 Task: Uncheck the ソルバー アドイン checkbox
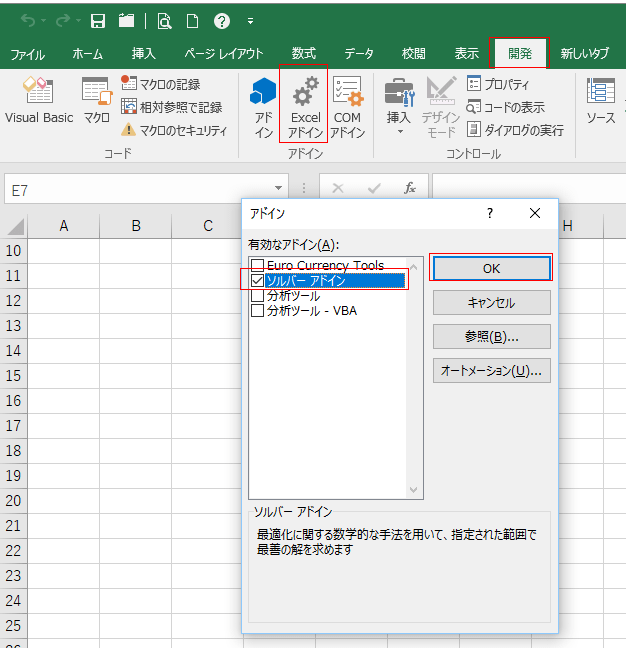click(257, 281)
